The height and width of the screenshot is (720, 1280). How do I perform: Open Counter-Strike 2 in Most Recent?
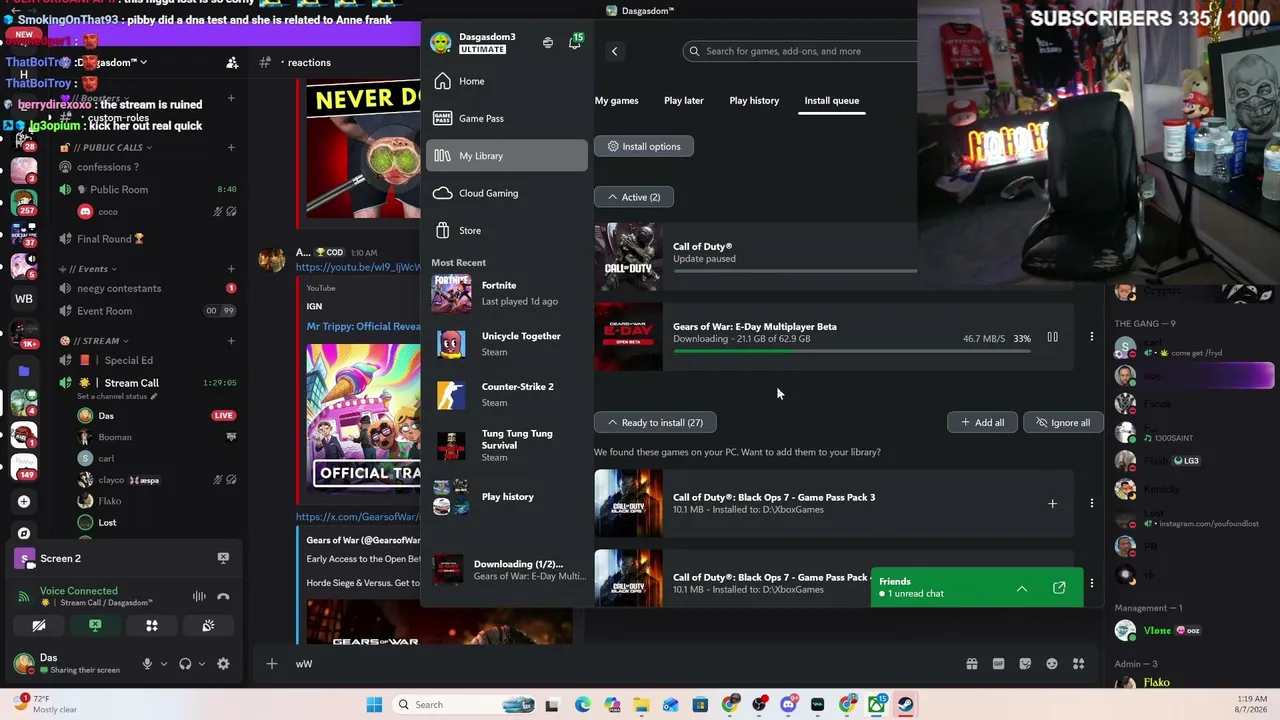[x=507, y=394]
